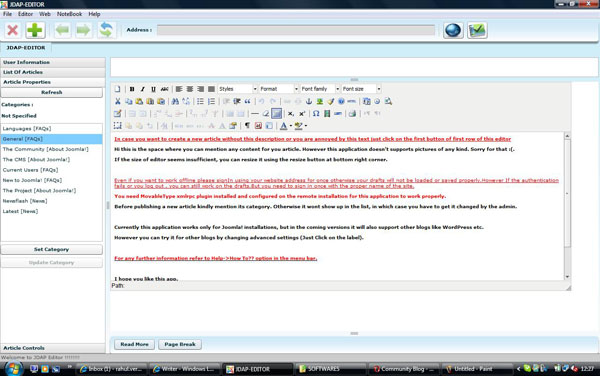Open the Font size dropdown

[361, 89]
